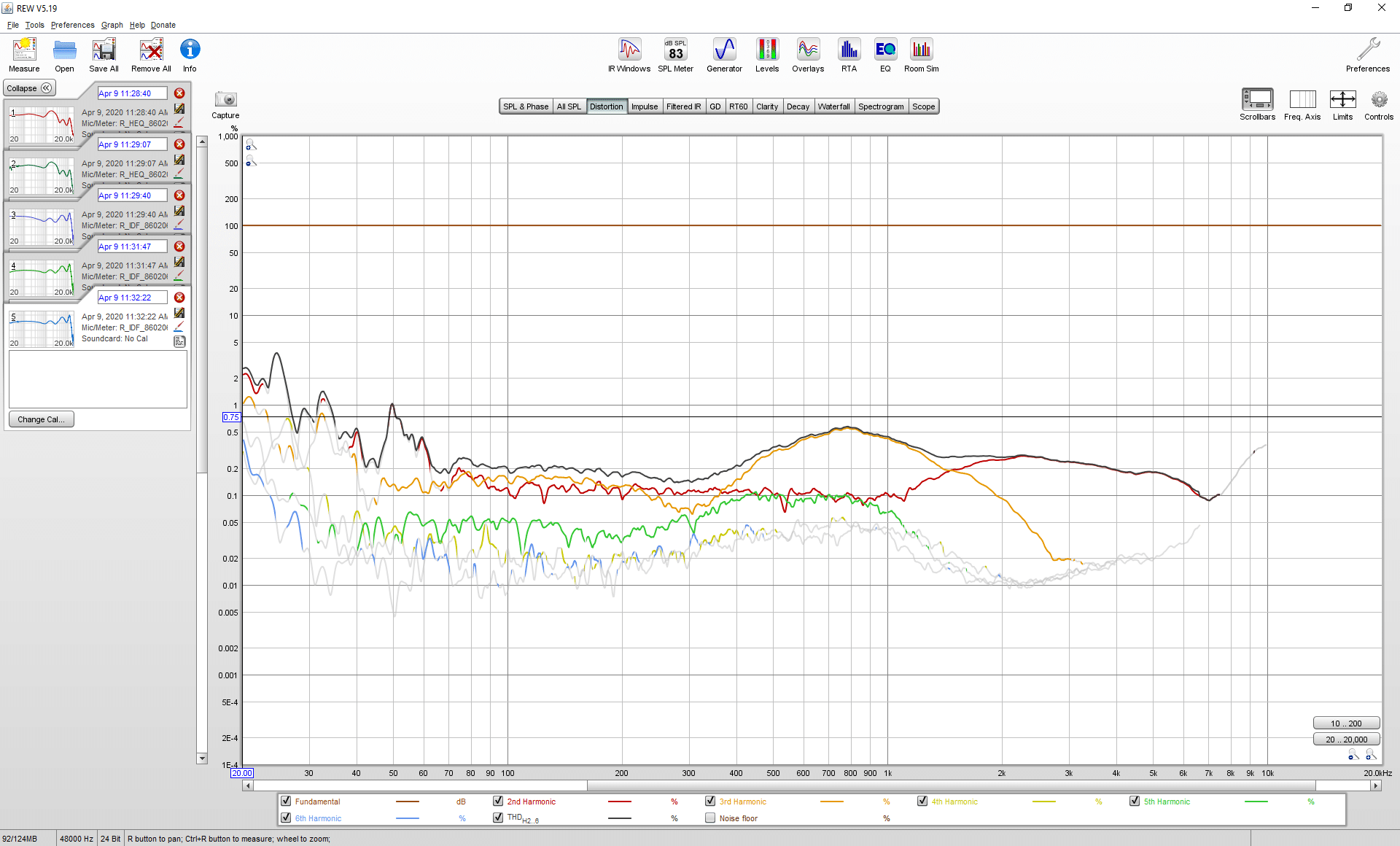1400x846 pixels.
Task: Collapse the measurements panel
Action: [x=30, y=88]
